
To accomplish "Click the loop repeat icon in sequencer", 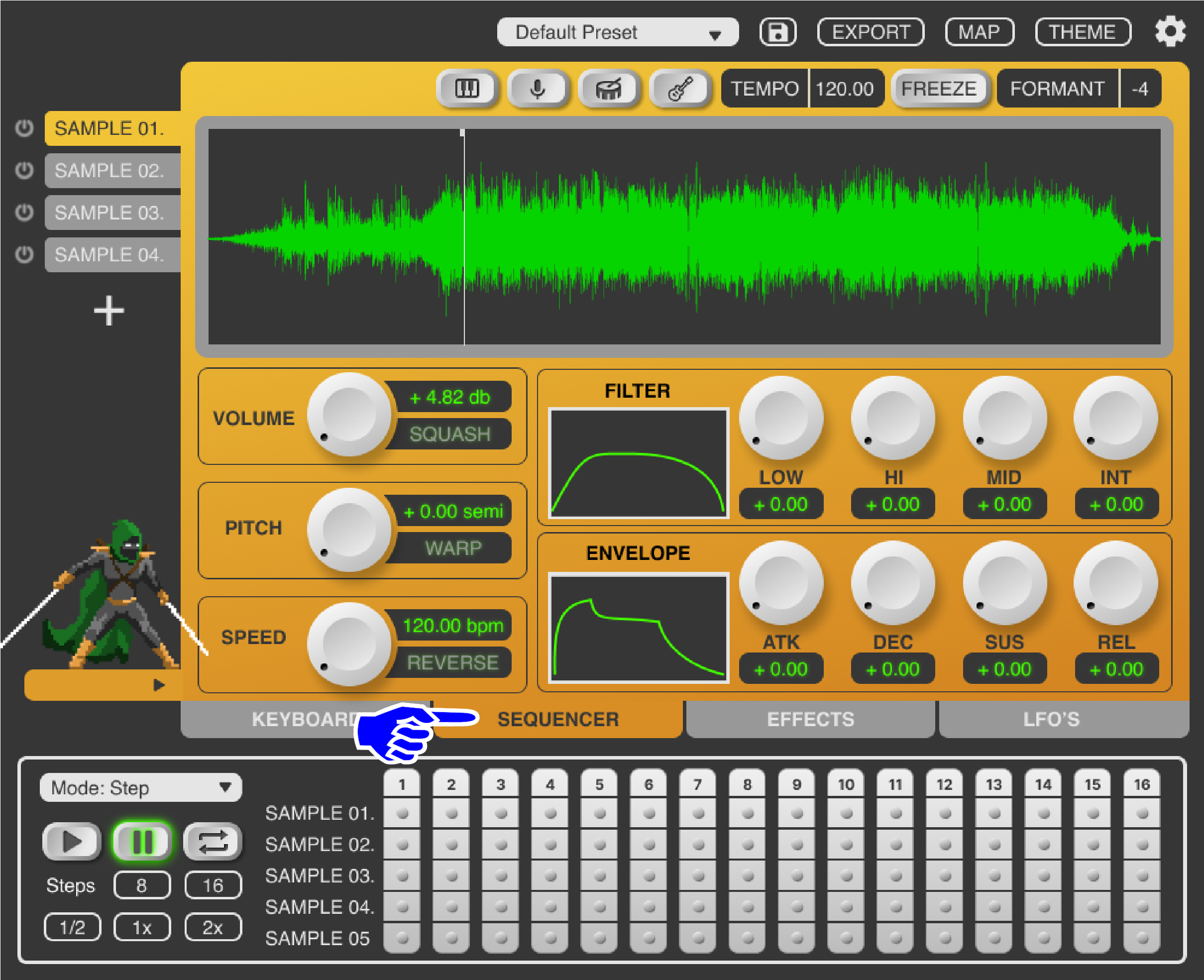I will tap(213, 841).
